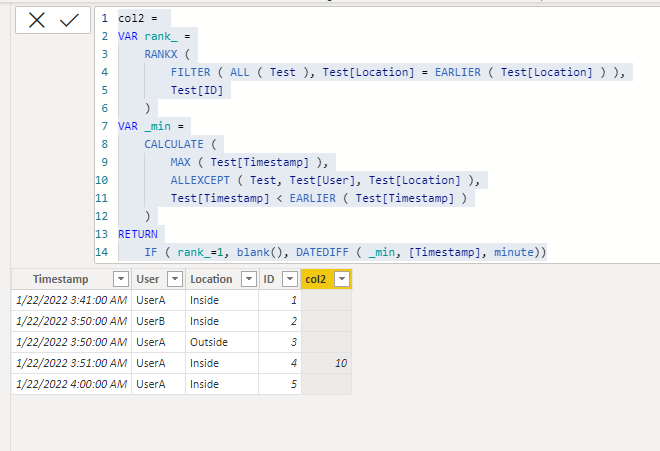Click the ID cell with value 3
Image resolution: width=660 pixels, height=451 pixels.
tap(280, 342)
